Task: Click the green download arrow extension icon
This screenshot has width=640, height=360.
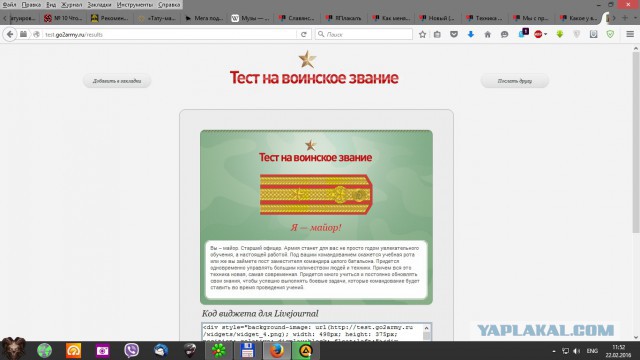Action: click(x=560, y=35)
